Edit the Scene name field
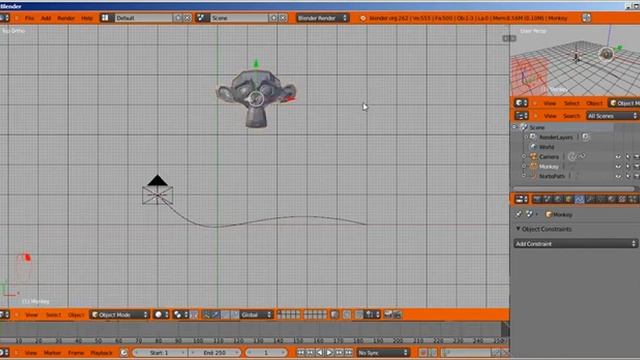This screenshot has height=360, width=640. (x=238, y=18)
